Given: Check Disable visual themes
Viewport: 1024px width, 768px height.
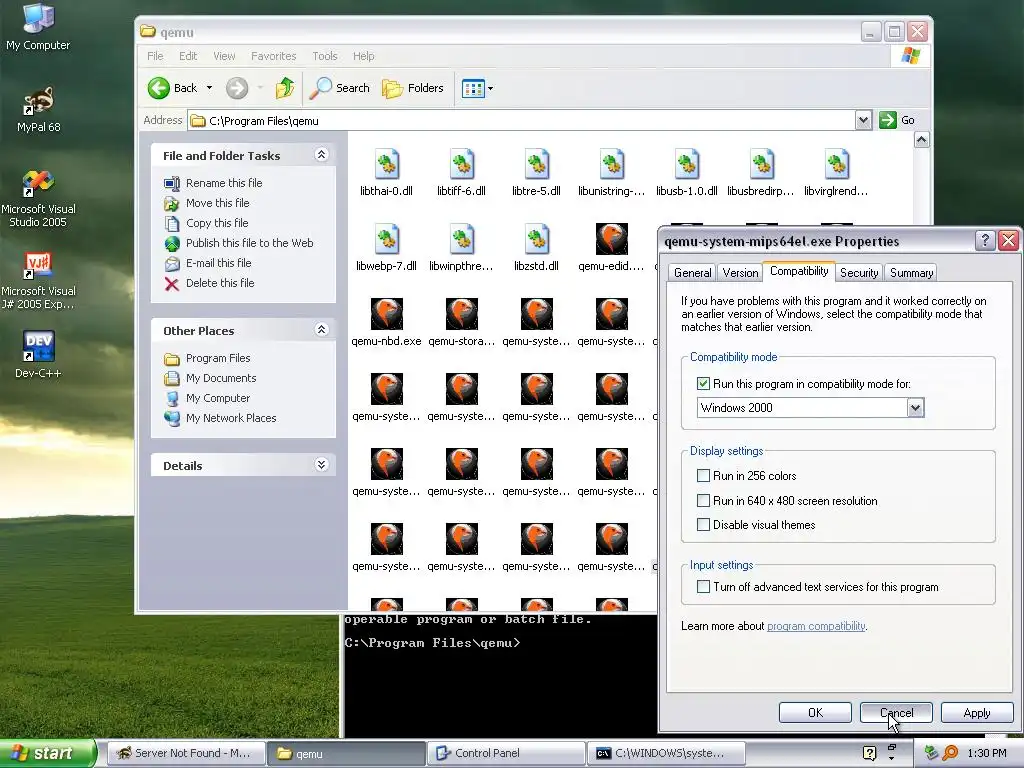Looking at the screenshot, I should [x=703, y=524].
